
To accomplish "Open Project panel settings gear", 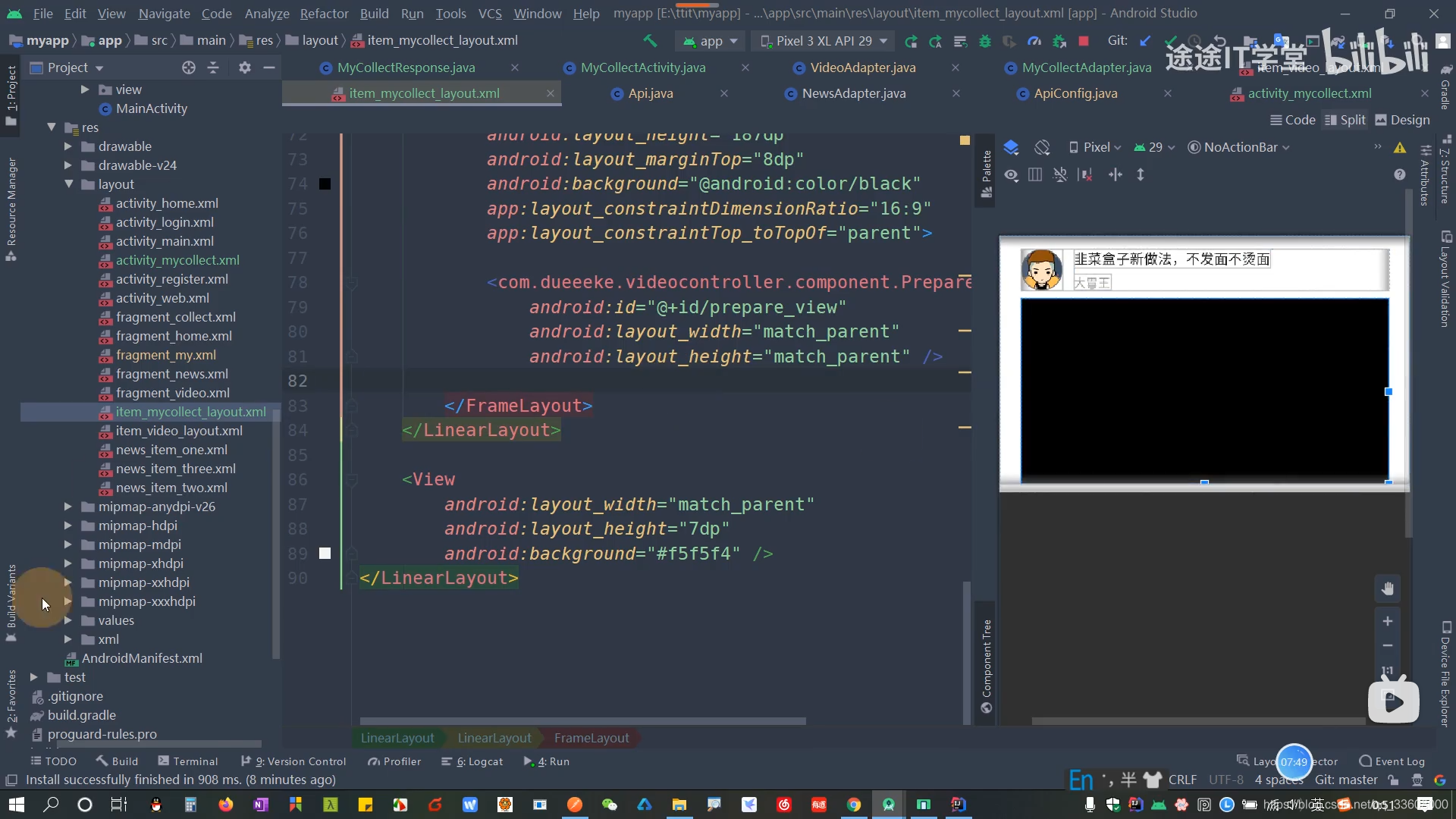I will pos(245,67).
